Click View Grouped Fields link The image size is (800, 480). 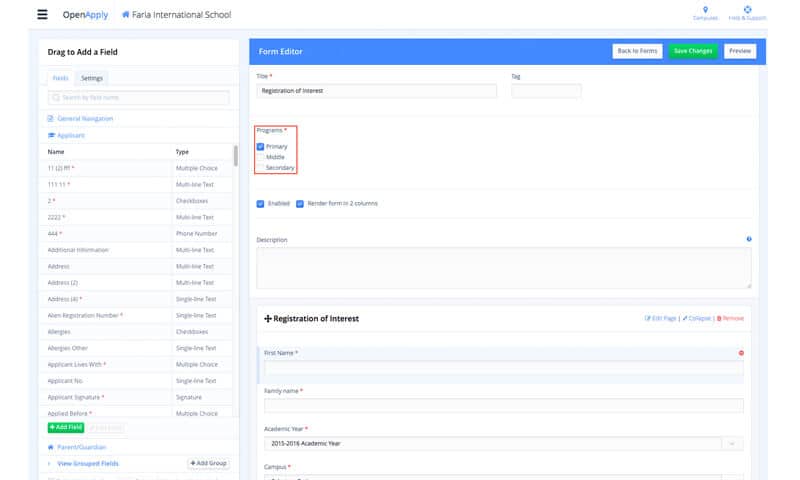point(88,464)
